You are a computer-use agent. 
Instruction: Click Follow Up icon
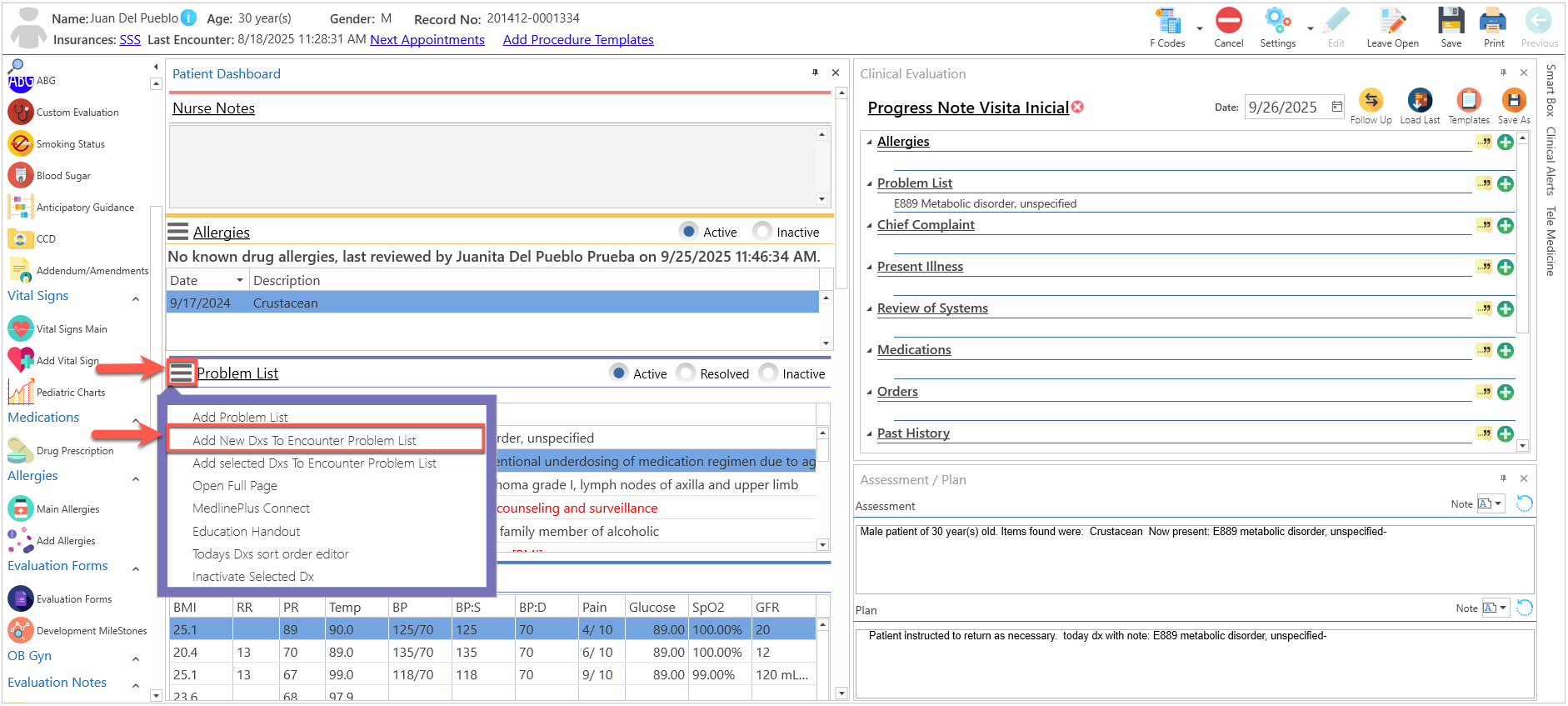1371,101
